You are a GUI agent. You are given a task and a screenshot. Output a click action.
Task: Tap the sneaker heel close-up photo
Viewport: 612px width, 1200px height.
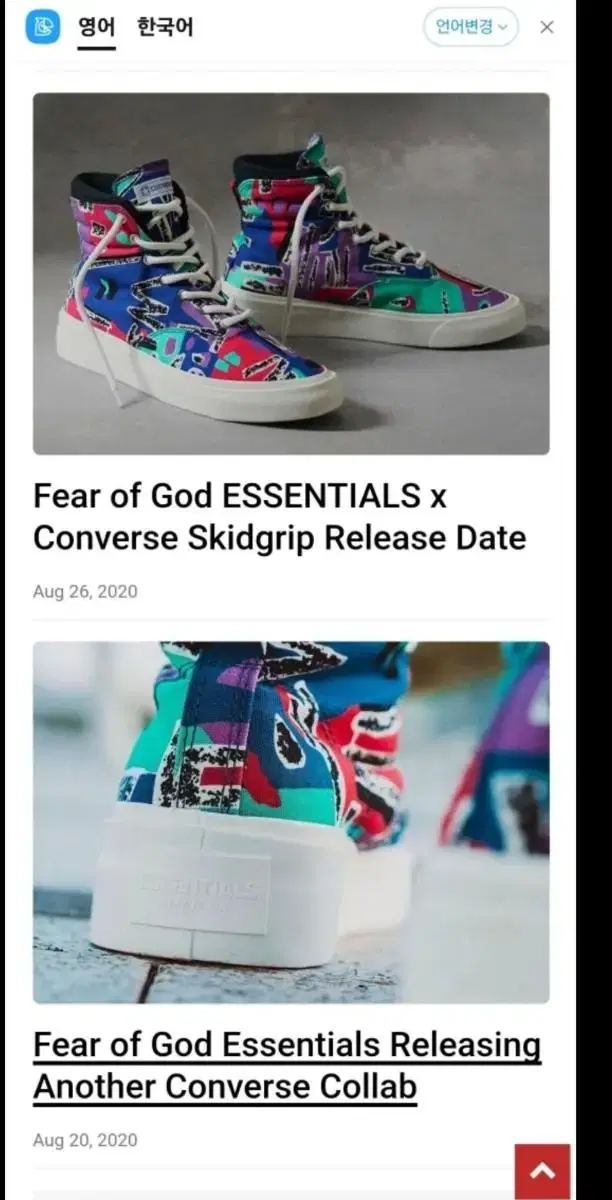[291, 822]
